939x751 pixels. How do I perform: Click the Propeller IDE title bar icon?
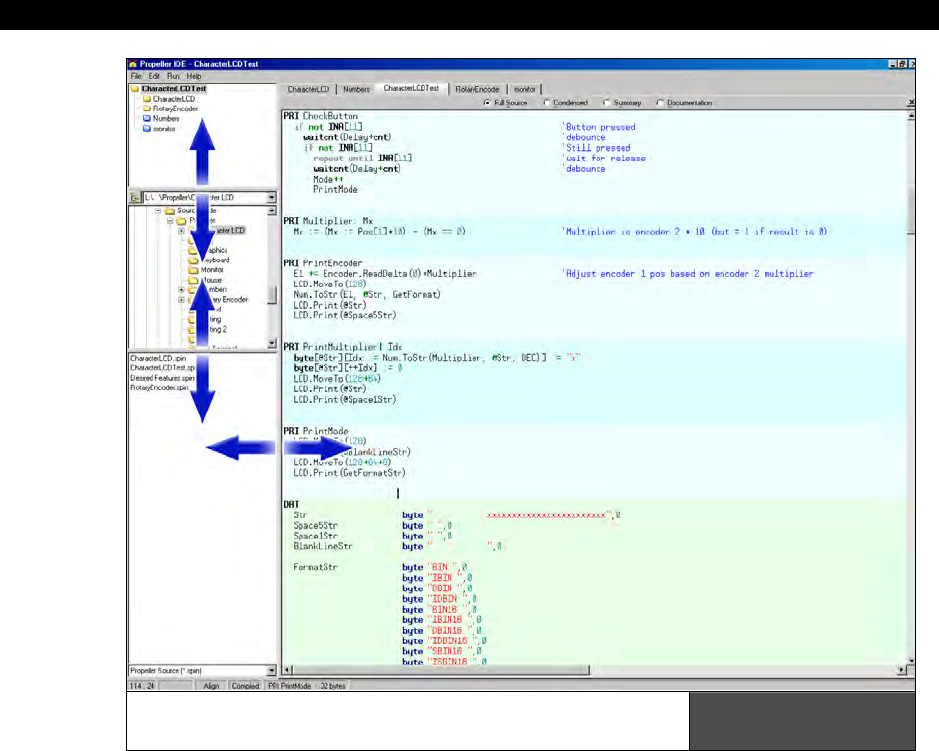click(133, 64)
